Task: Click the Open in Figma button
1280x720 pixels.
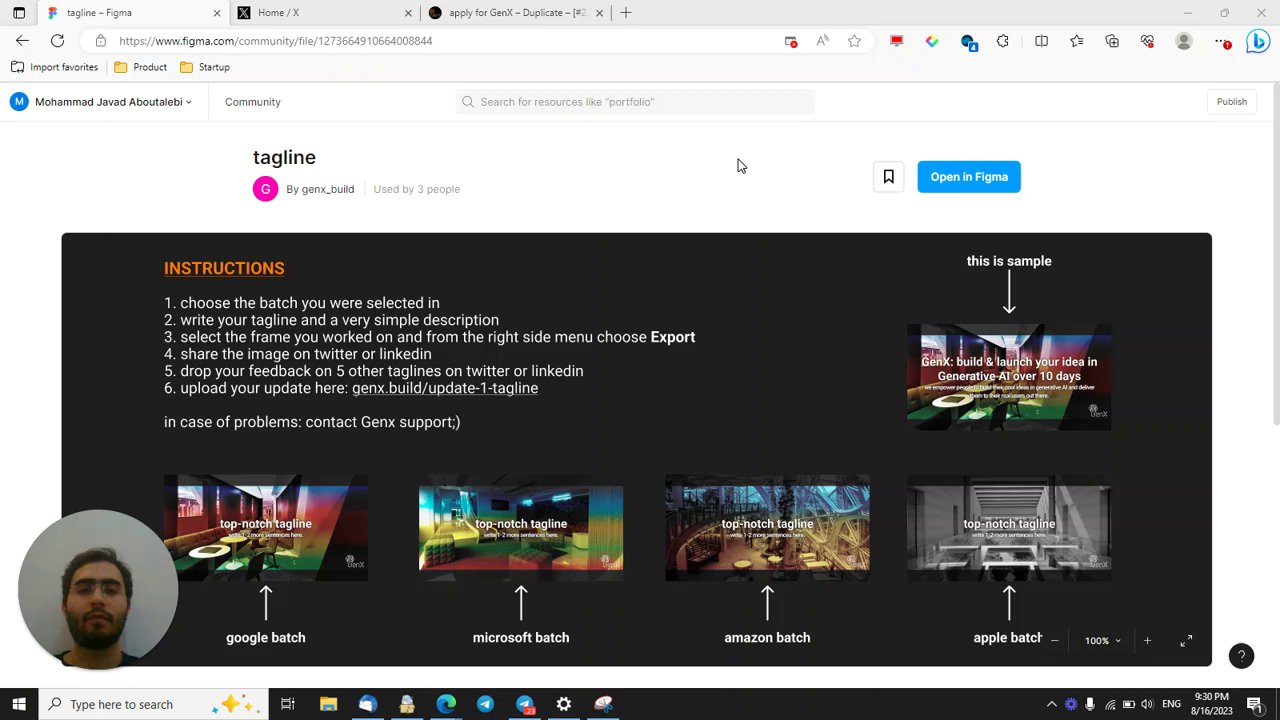Action: click(969, 177)
